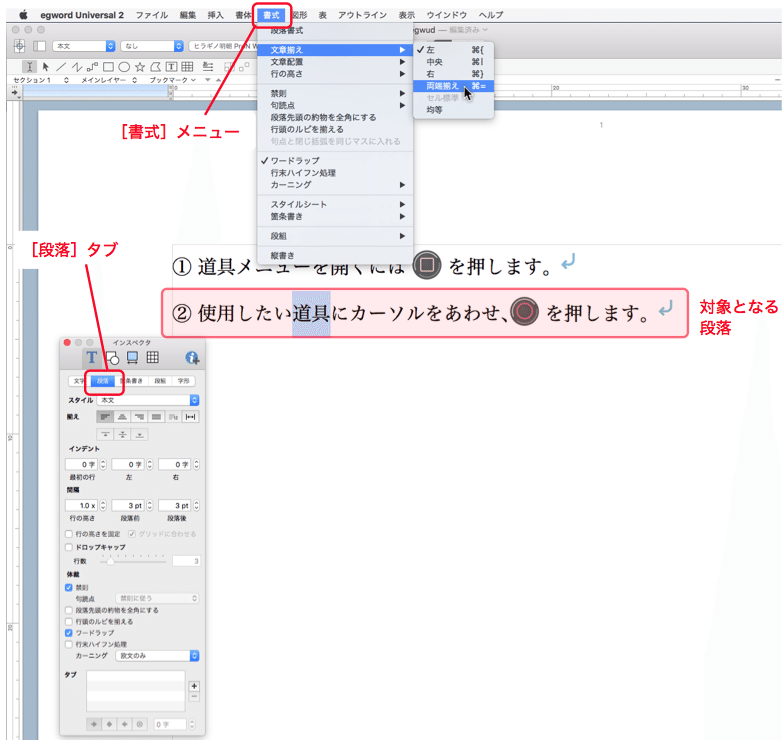Open the layout inspector pane icon
The height and width of the screenshot is (740, 783).
[x=132, y=358]
